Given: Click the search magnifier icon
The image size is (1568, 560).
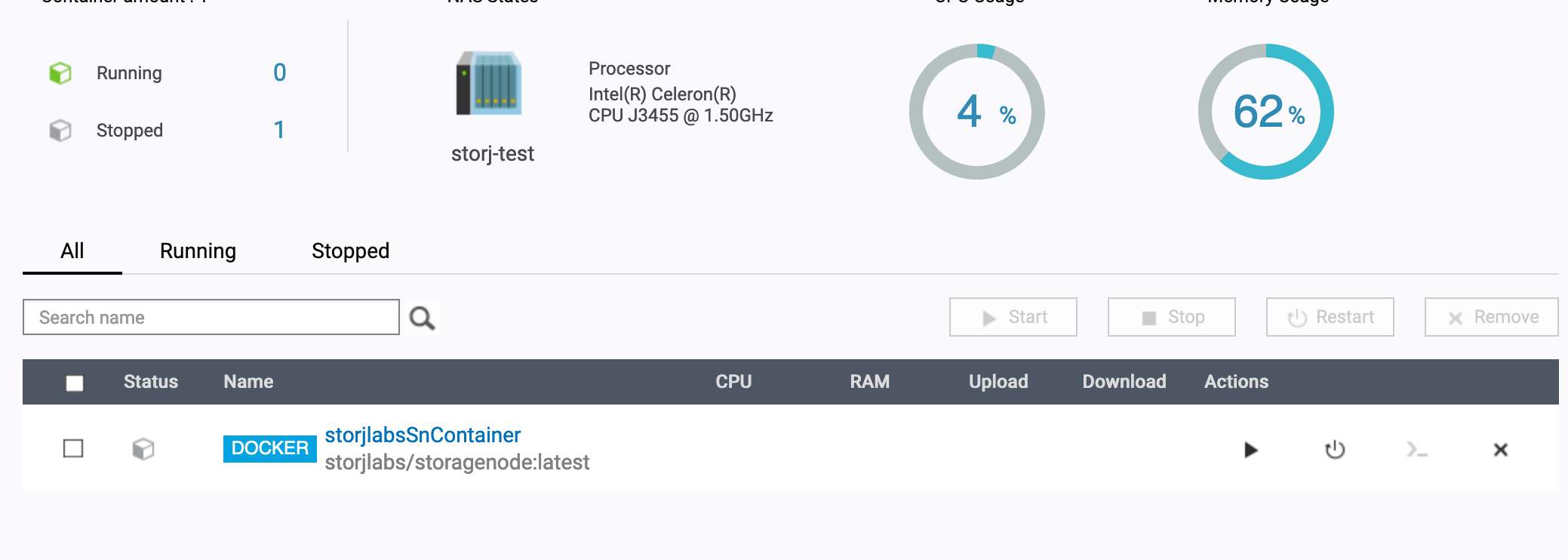Looking at the screenshot, I should (x=422, y=318).
